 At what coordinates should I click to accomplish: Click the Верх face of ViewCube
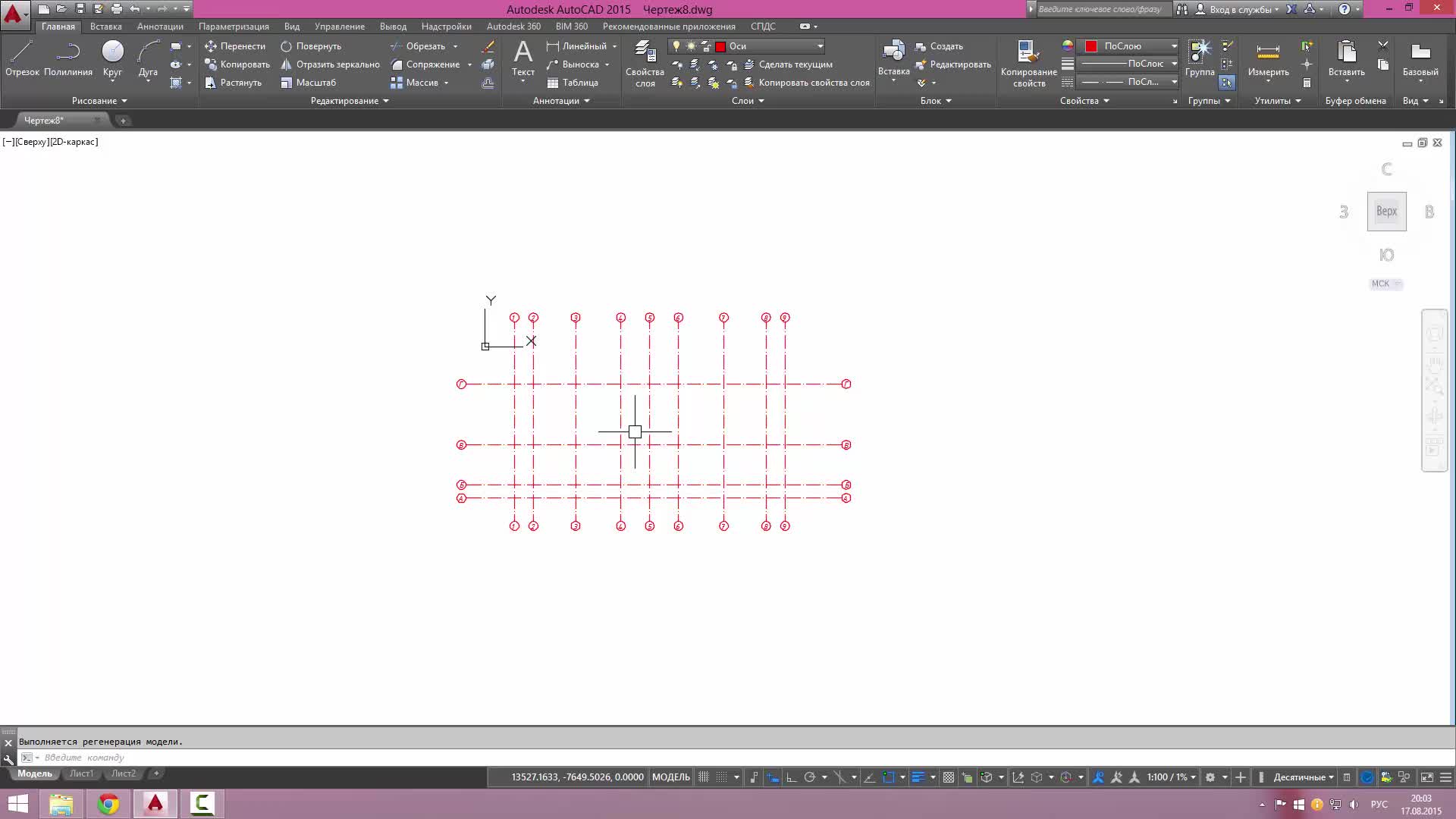(x=1386, y=212)
